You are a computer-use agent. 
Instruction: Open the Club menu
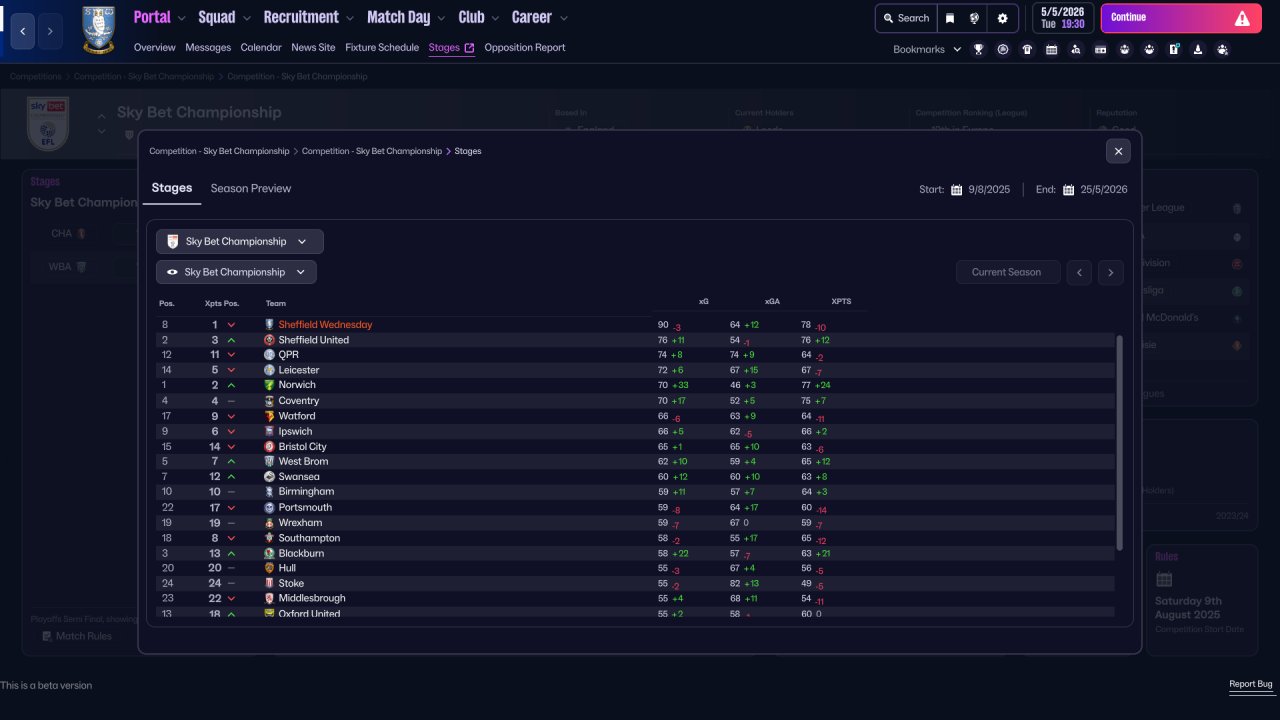pos(479,17)
